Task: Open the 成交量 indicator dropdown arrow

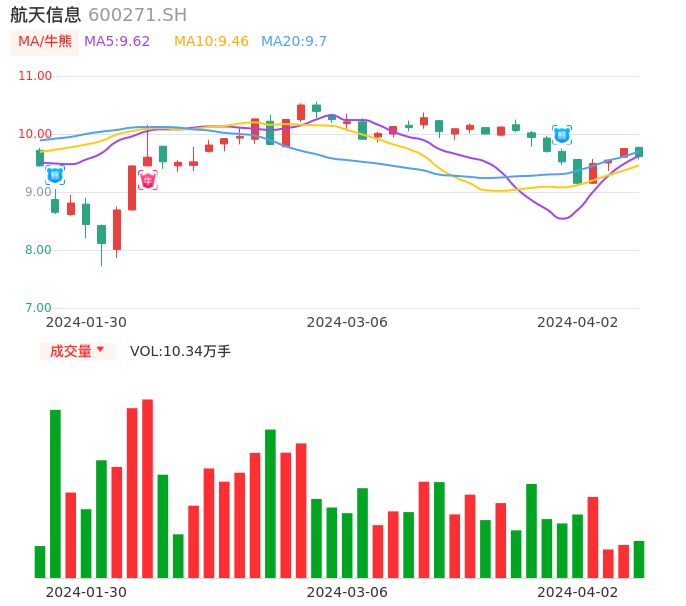Action: pyautogui.click(x=100, y=350)
